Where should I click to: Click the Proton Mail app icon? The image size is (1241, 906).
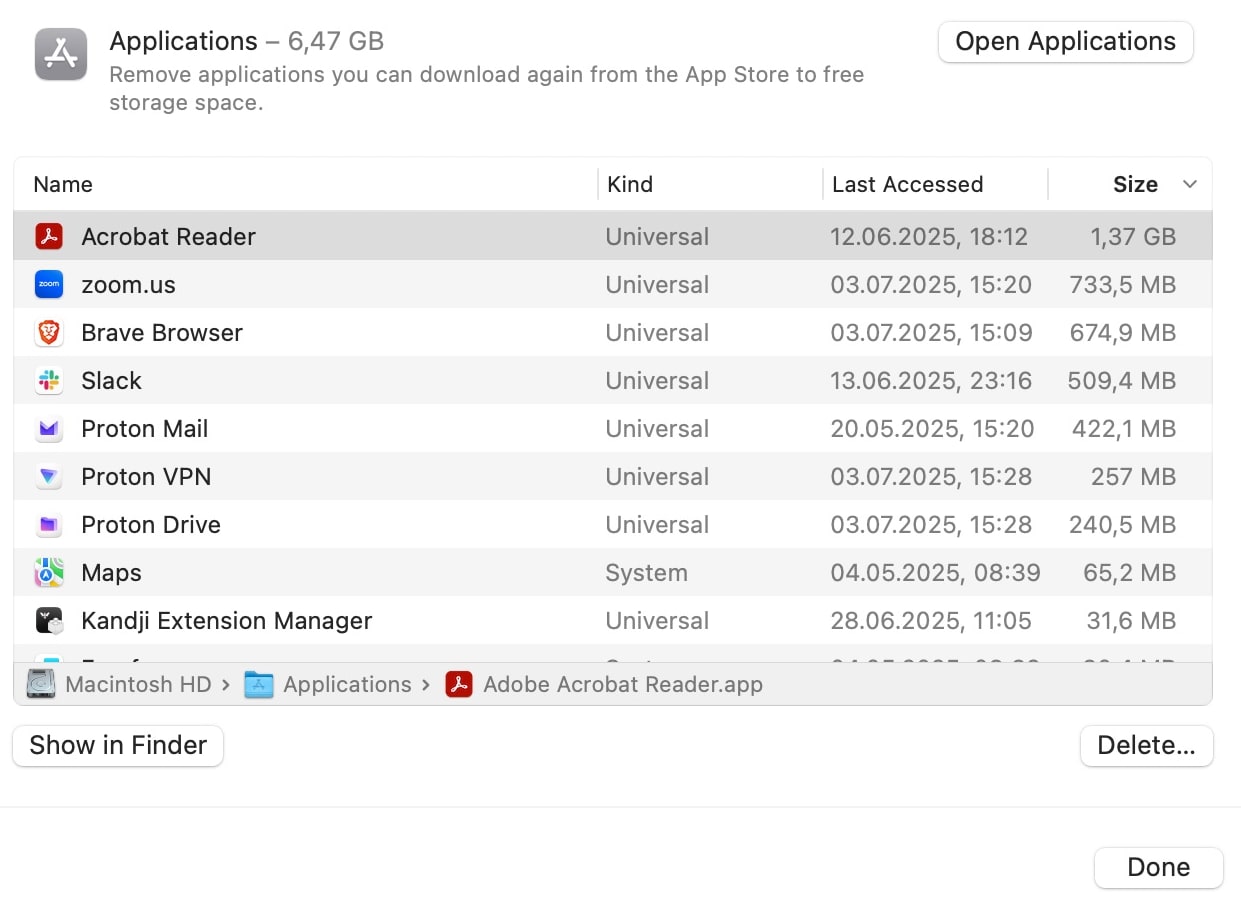(x=49, y=429)
